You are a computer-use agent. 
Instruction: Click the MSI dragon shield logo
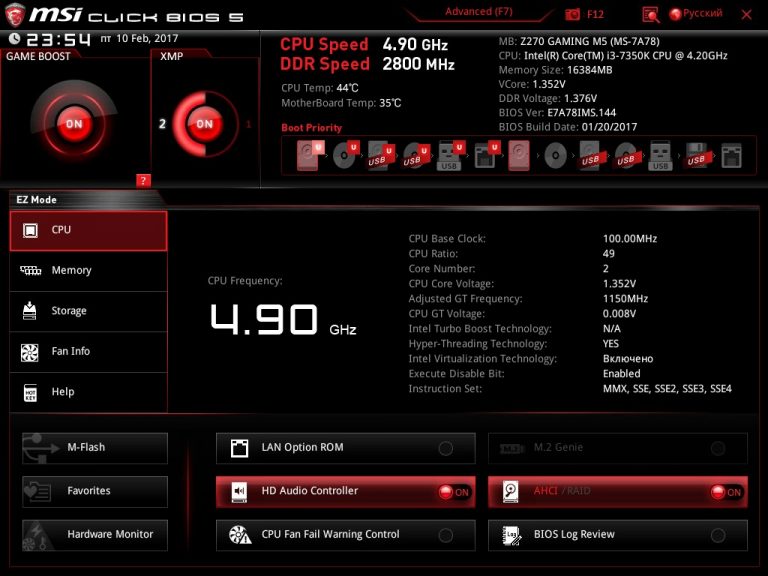point(15,15)
